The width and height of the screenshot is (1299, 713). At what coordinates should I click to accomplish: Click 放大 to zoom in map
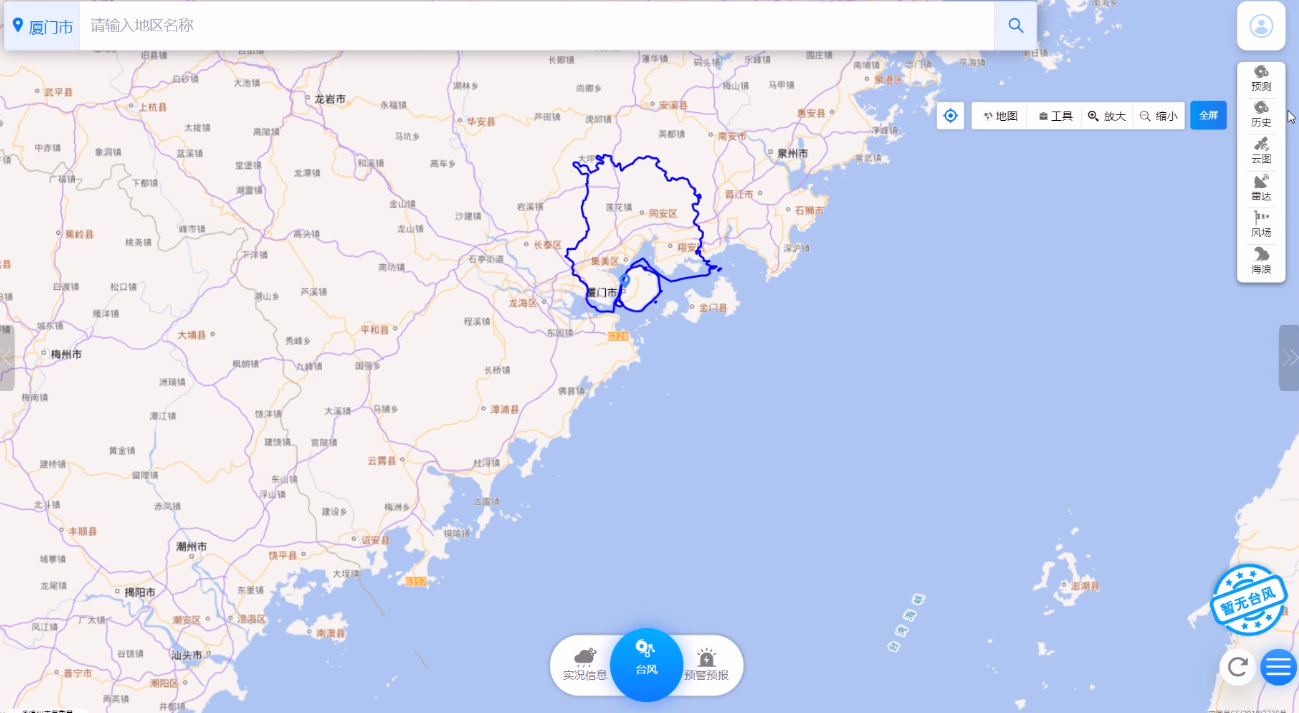point(1107,116)
